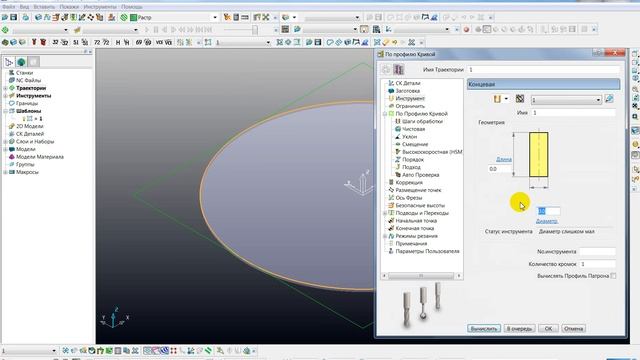The width and height of the screenshot is (640, 360).
Task: Open the Растр strategy dropdown in toolbar
Action: [x=215, y=18]
